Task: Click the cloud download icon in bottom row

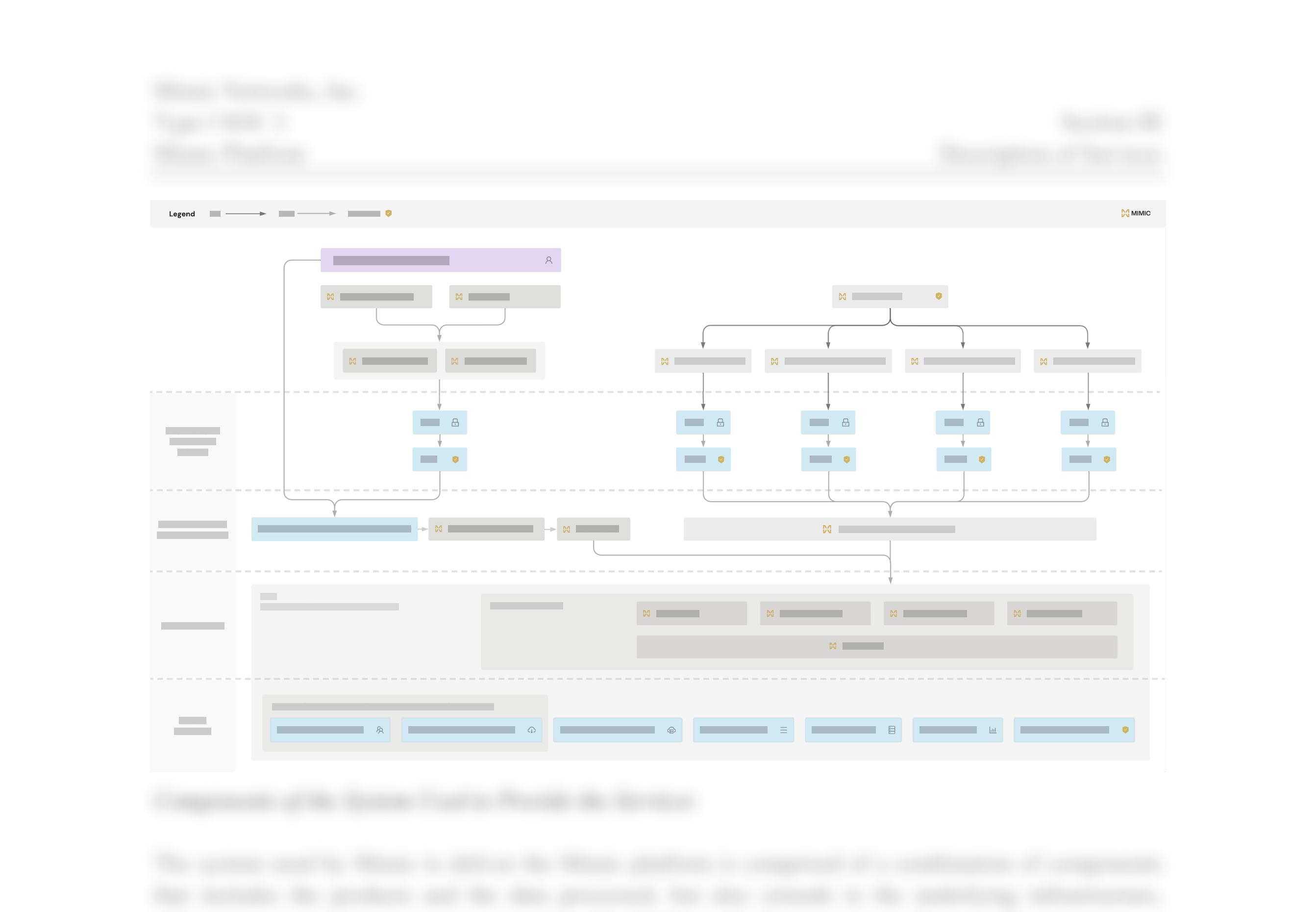Action: click(x=531, y=730)
